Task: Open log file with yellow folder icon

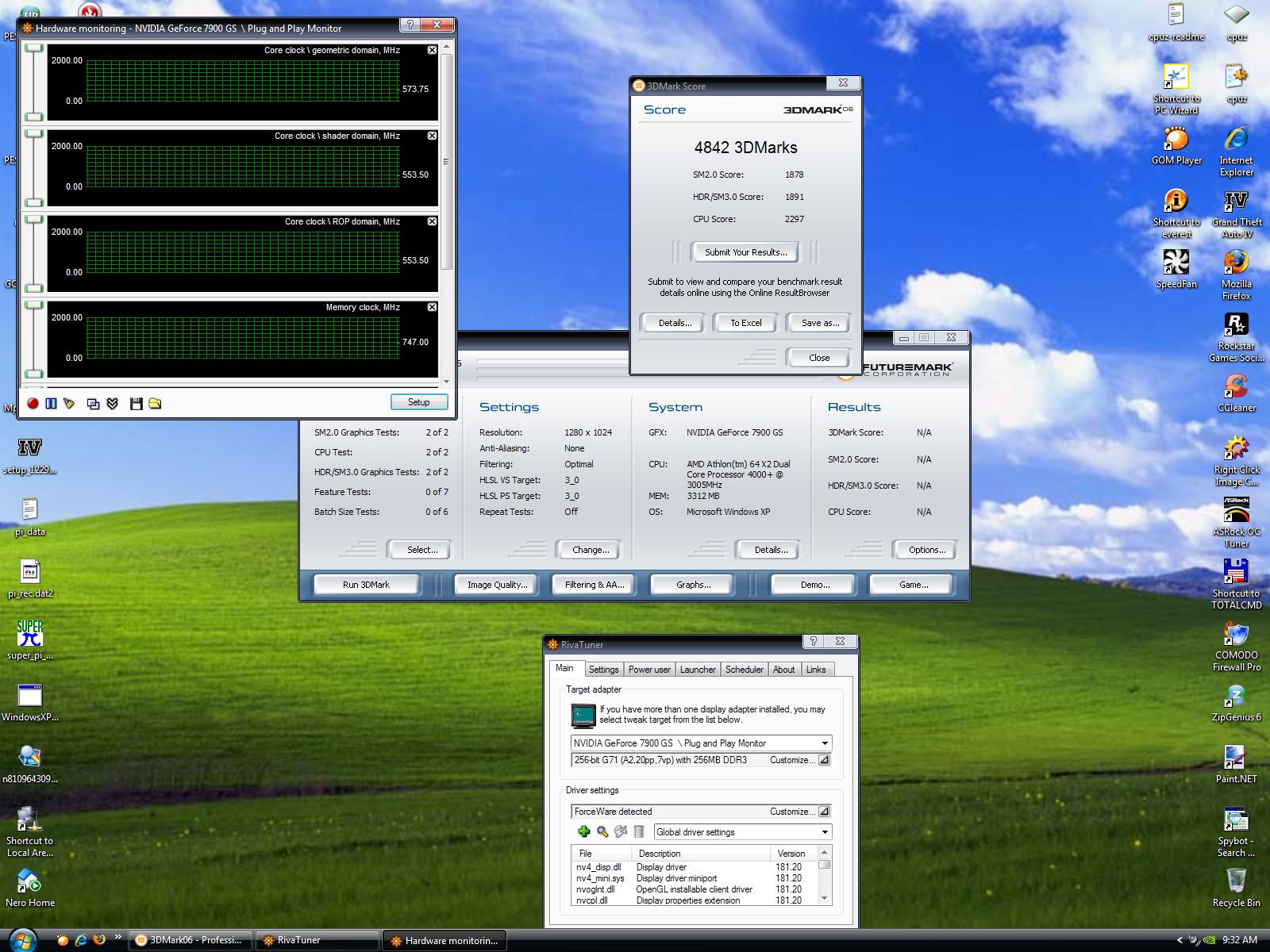Action: pyautogui.click(x=155, y=404)
